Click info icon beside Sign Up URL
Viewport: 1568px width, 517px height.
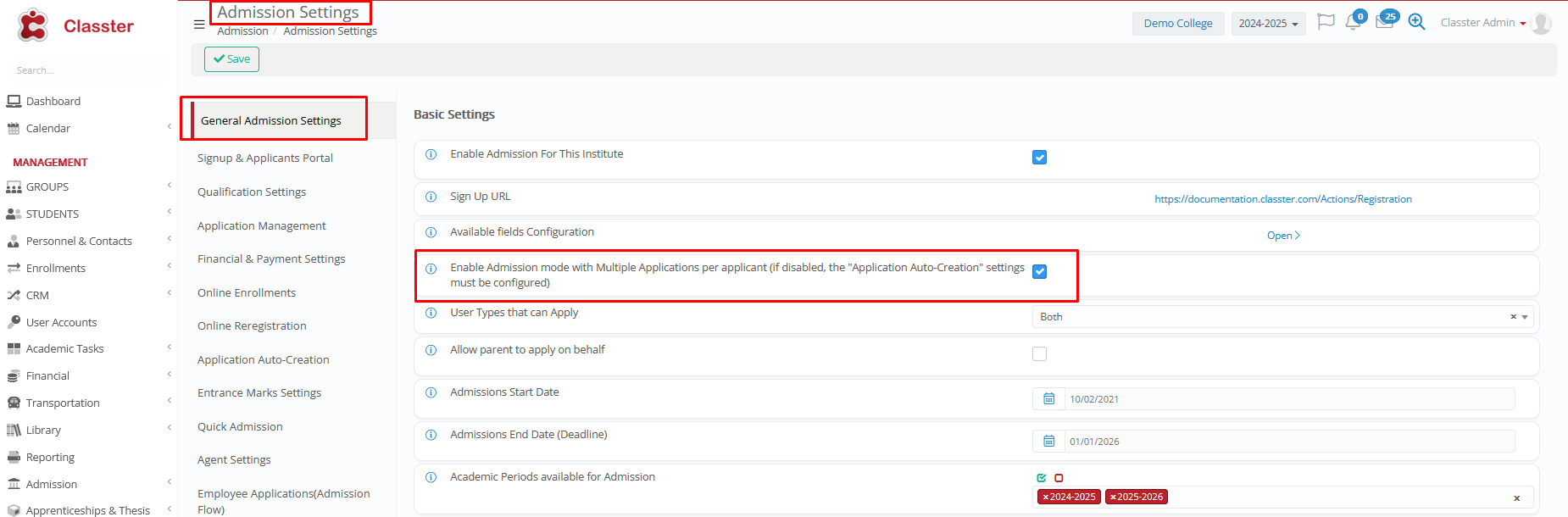tap(431, 197)
